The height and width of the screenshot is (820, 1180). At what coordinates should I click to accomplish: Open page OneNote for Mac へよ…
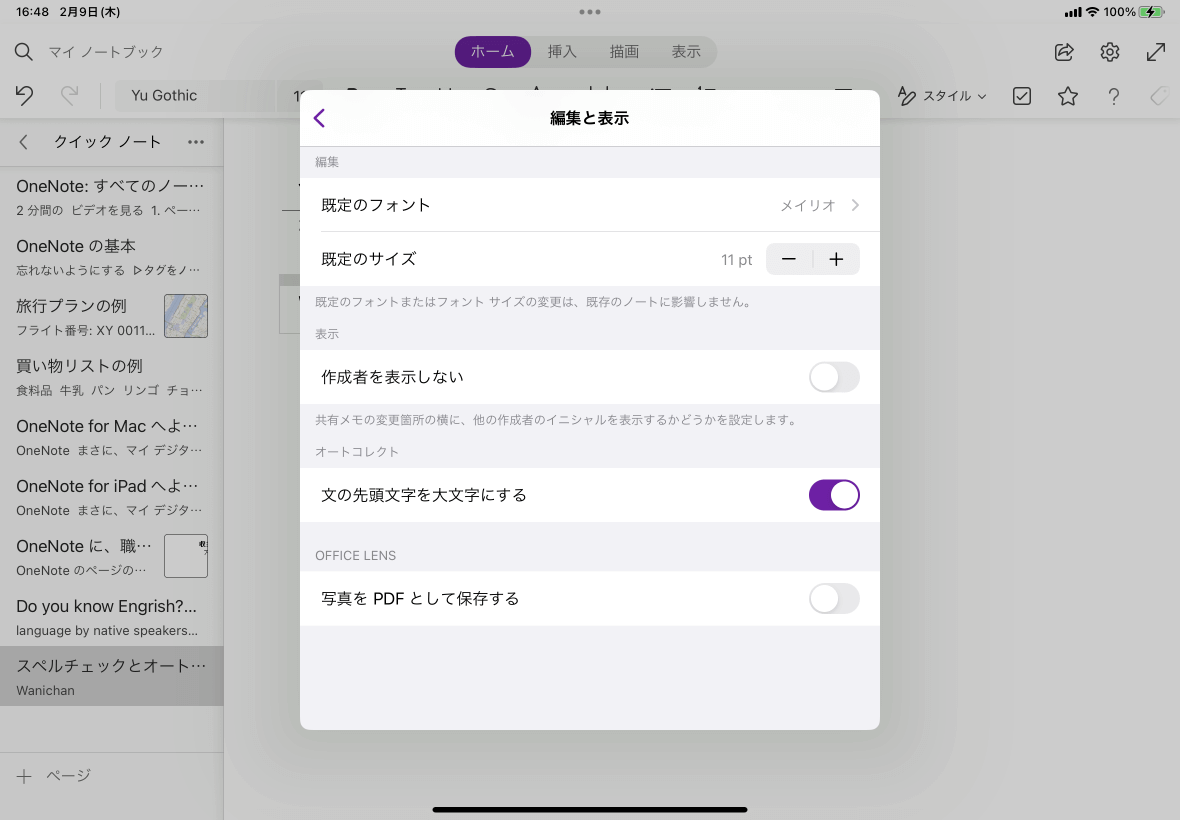(x=111, y=437)
